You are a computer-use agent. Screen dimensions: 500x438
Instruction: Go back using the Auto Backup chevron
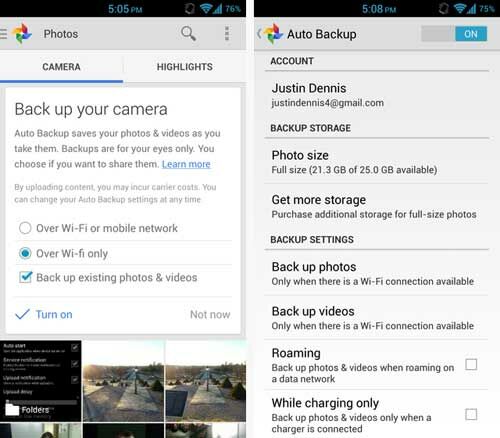tap(259, 34)
